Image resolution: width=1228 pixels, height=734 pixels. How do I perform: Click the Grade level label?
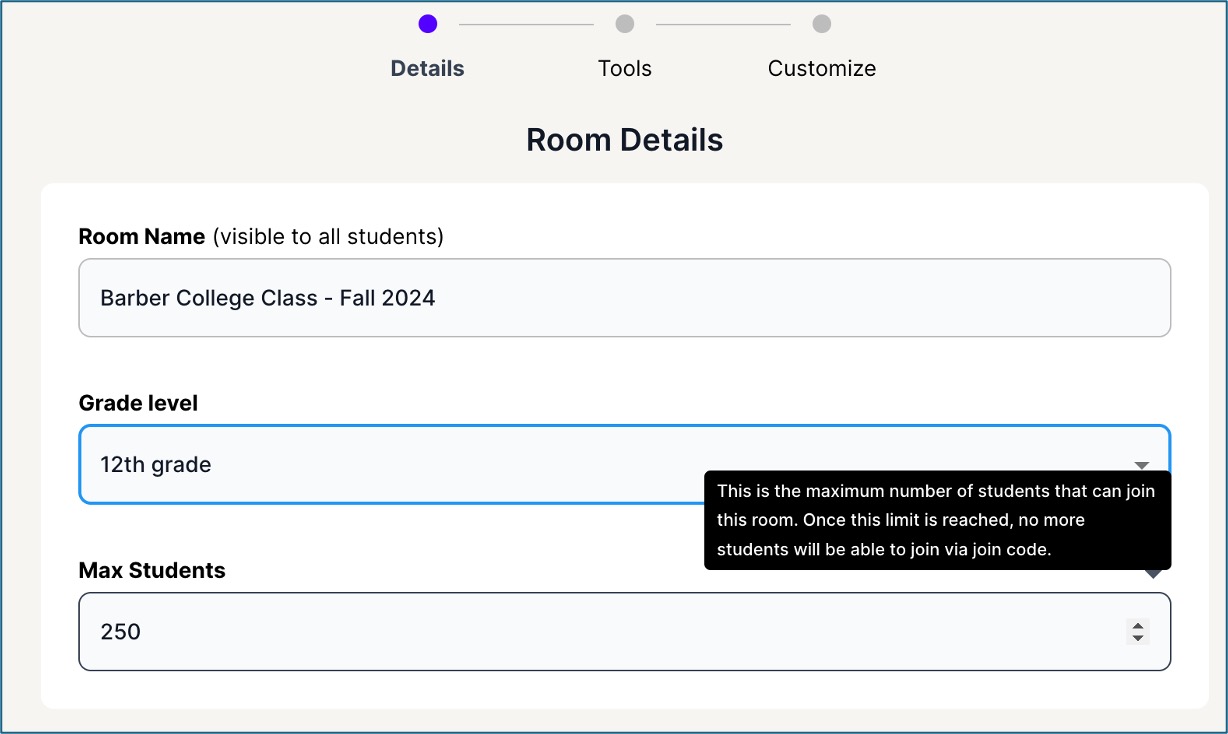click(x=138, y=403)
